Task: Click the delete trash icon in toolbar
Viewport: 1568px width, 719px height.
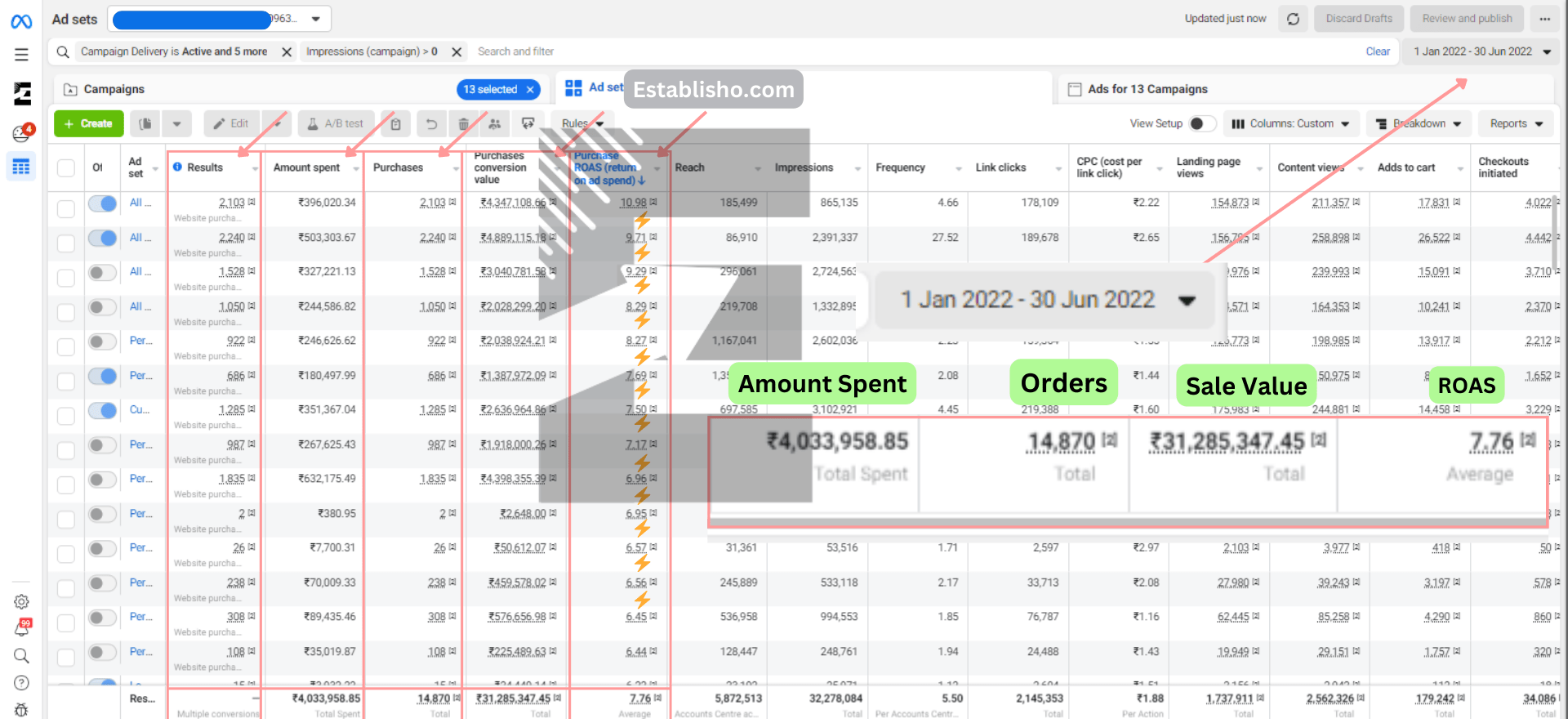Action: click(x=463, y=124)
